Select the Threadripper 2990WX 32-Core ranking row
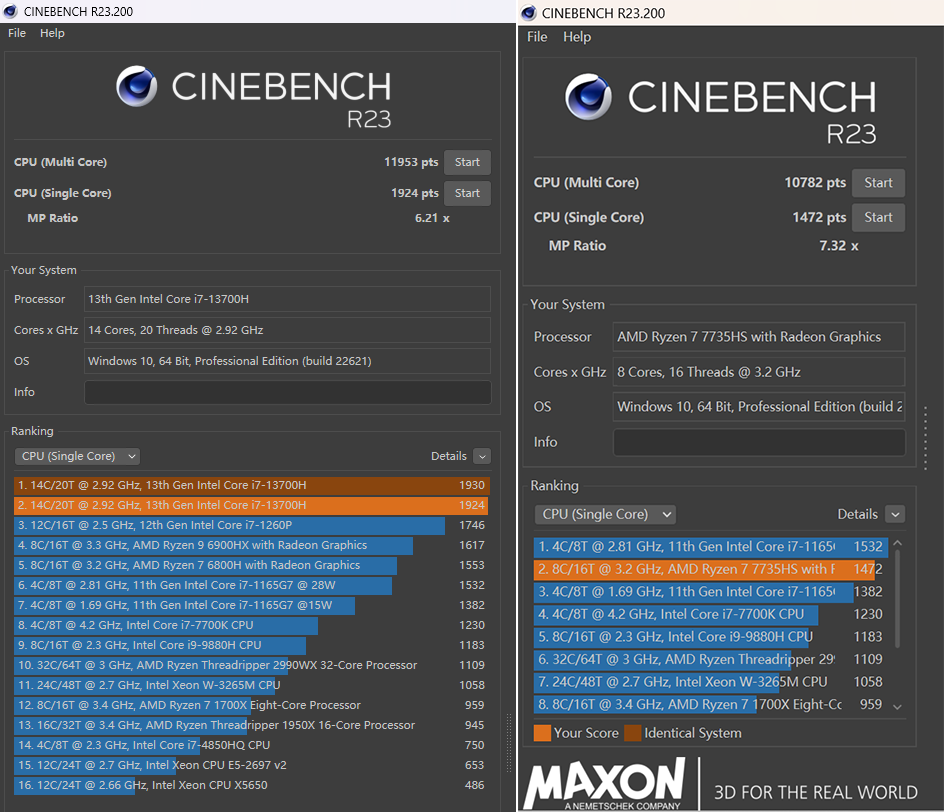The image size is (944, 812). point(252,665)
